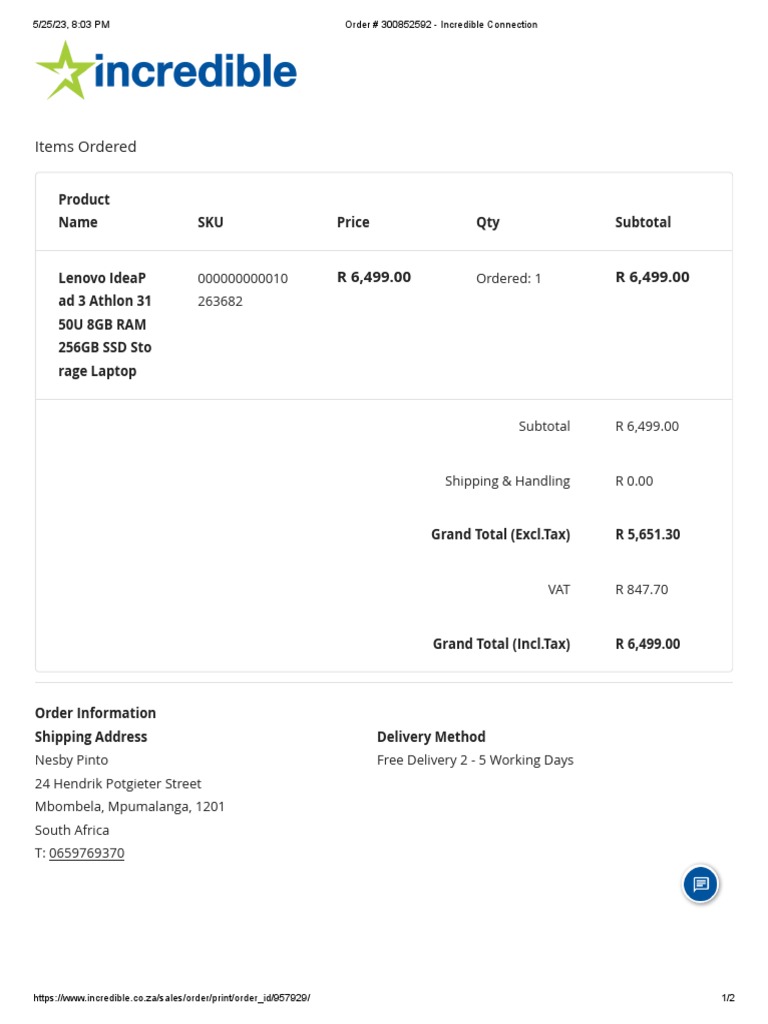Click the 'Delivery Method' heading
The image size is (768, 1024).
tap(431, 737)
